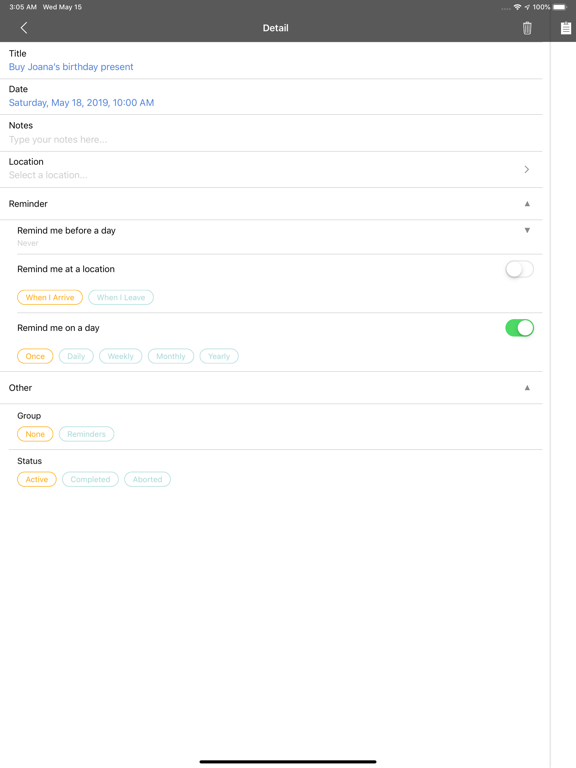The width and height of the screenshot is (576, 768).
Task: Edit title Buy Joana's birthday present
Action: click(71, 67)
